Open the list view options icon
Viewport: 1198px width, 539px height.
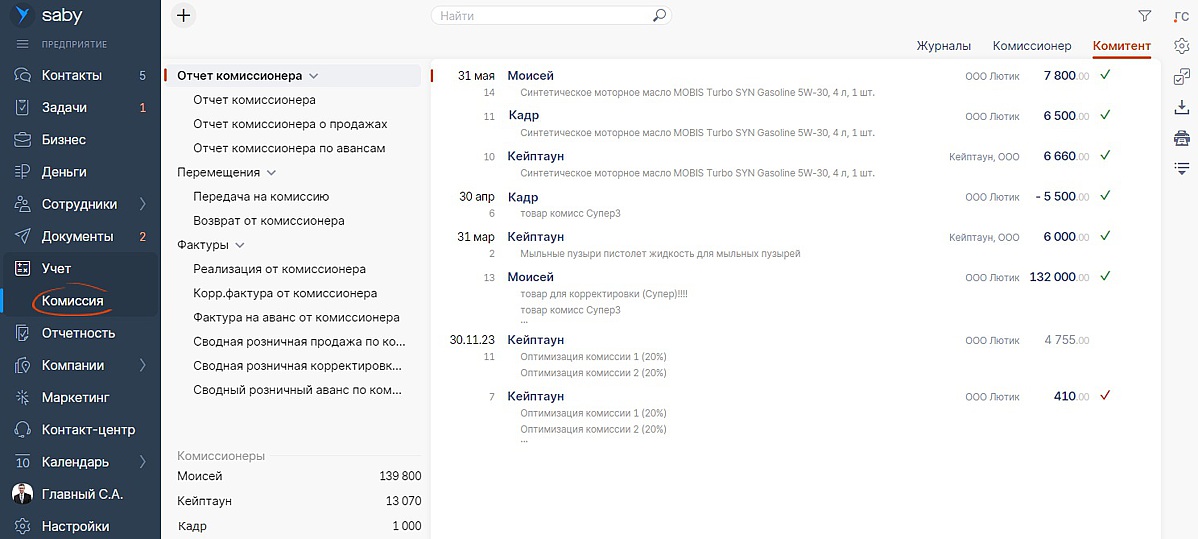point(1181,167)
